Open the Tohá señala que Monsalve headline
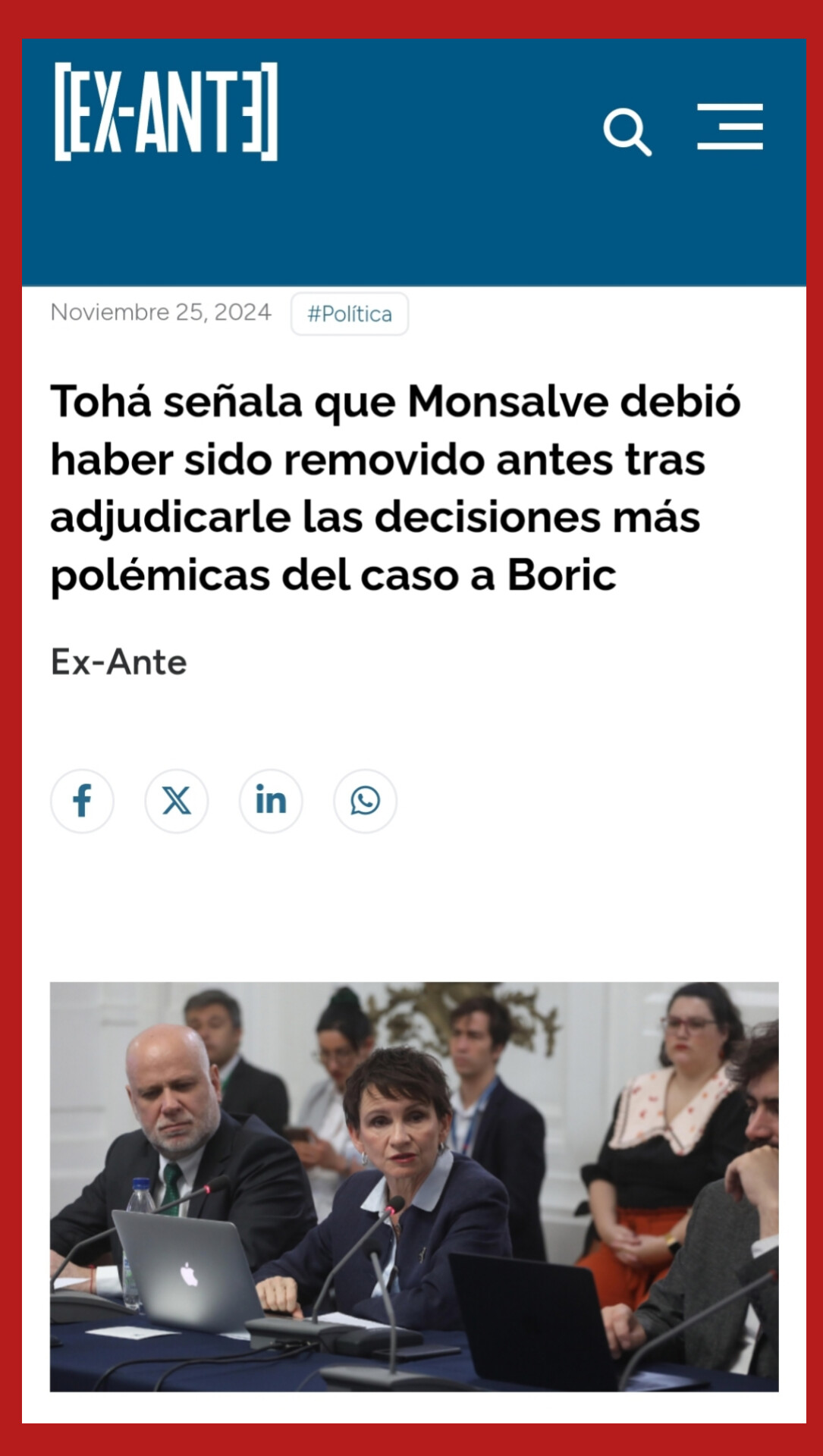Viewport: 823px width, 1456px height. (x=395, y=488)
